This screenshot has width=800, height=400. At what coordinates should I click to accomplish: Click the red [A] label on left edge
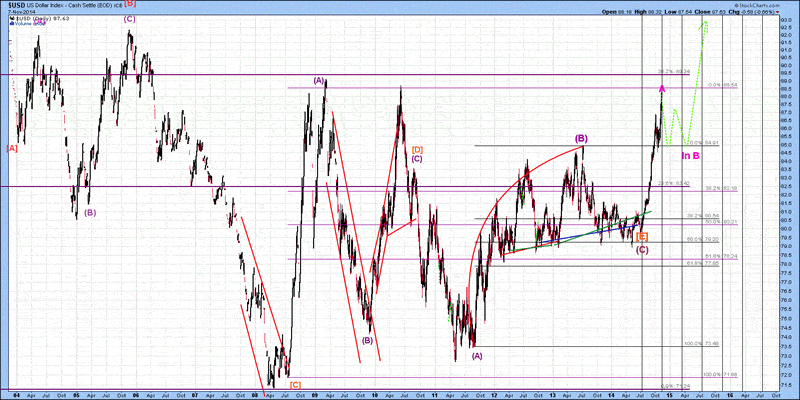[x=12, y=148]
